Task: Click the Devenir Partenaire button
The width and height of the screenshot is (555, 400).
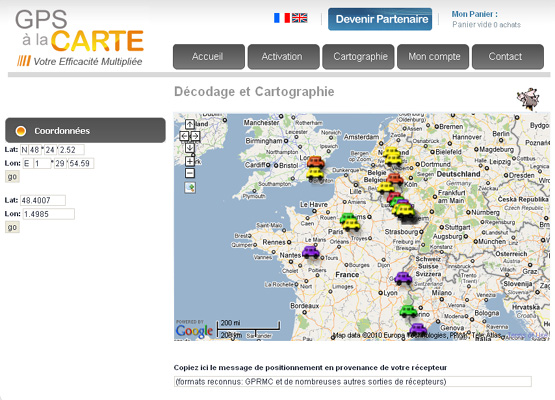Action: [380, 19]
